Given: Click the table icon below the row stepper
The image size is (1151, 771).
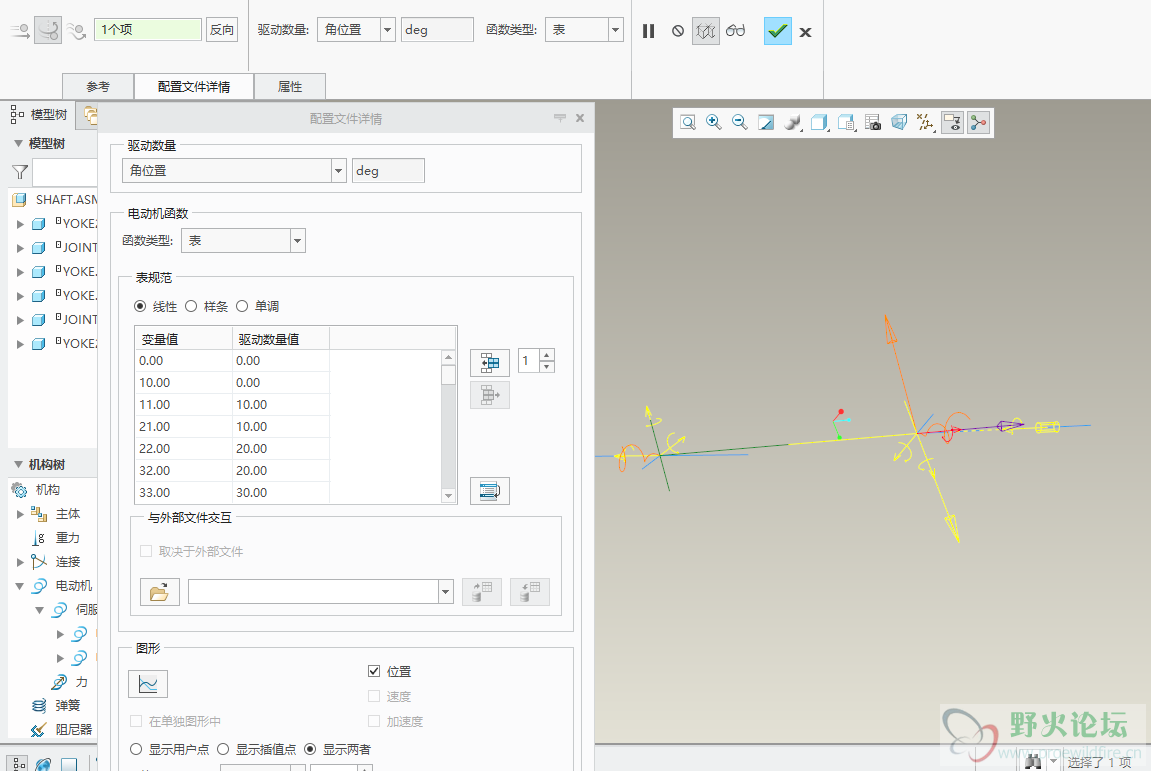Looking at the screenshot, I should [x=490, y=491].
